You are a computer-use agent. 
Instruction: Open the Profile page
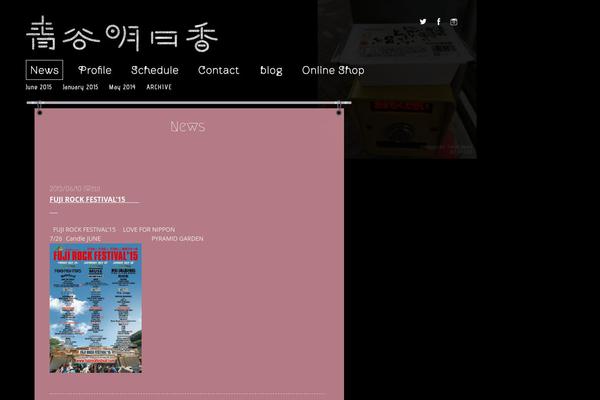[95, 70]
